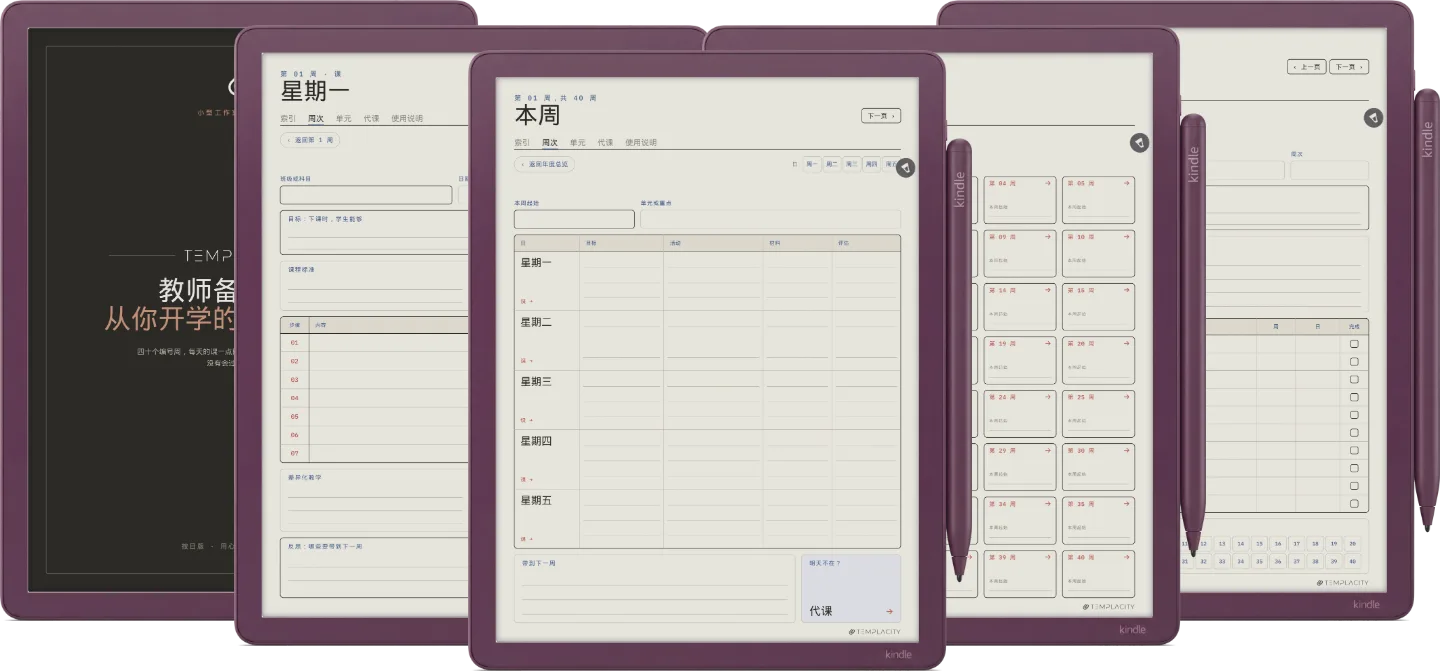Open the 第 05 周 week card
Image resolution: width=1440 pixels, height=671 pixels.
click(1098, 200)
